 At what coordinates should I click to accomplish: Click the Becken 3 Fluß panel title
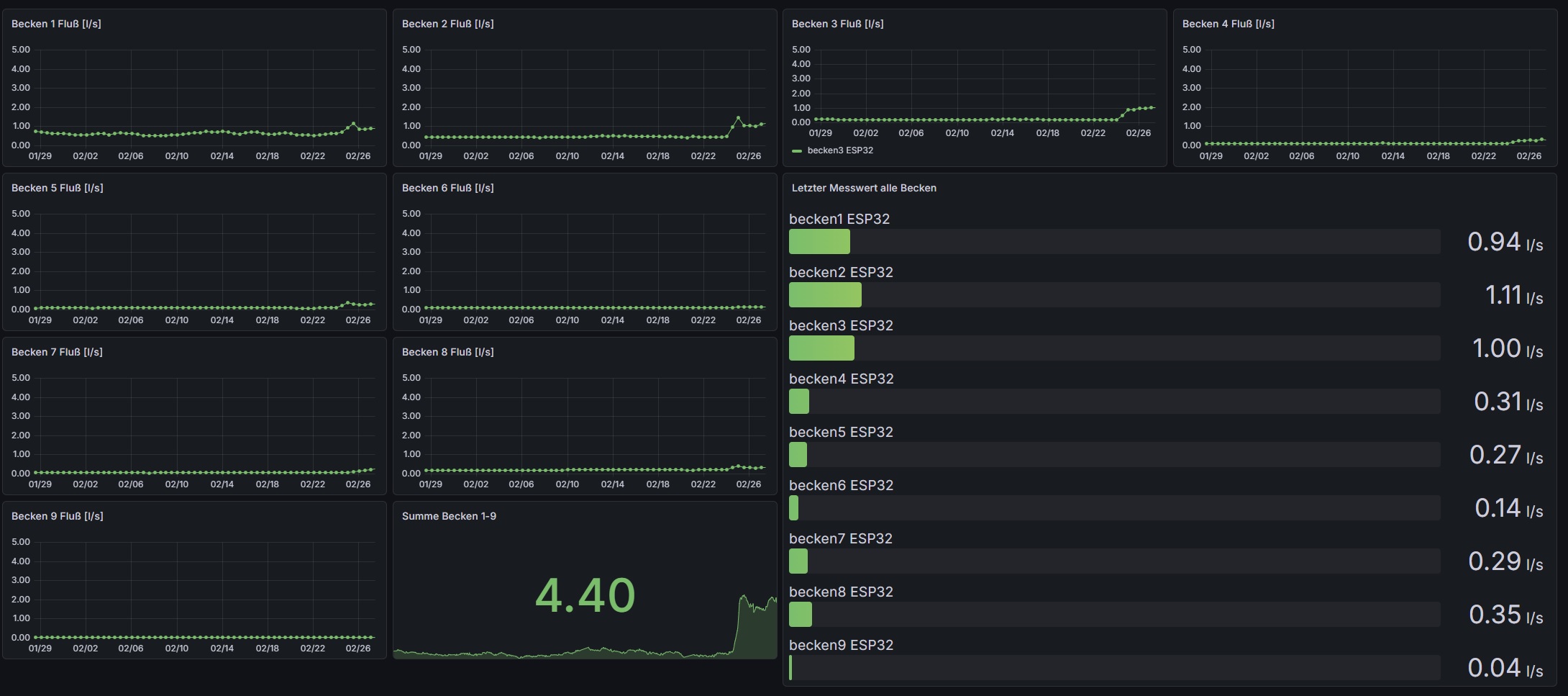tap(837, 24)
